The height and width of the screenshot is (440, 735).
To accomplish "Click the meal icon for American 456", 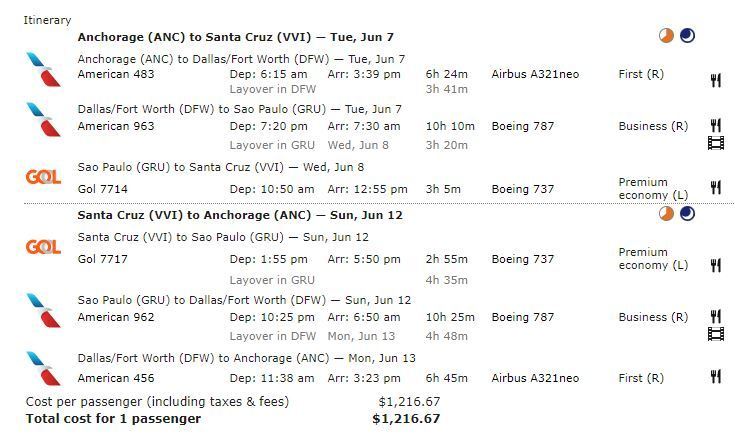I will click(715, 376).
